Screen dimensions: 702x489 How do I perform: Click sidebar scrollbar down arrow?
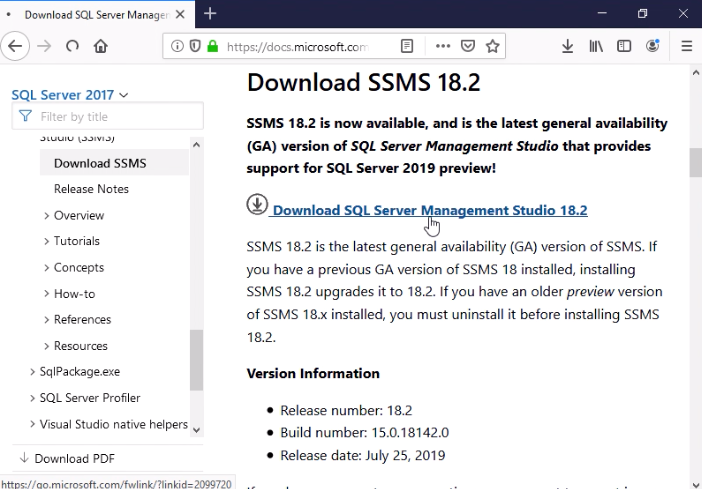pos(196,430)
